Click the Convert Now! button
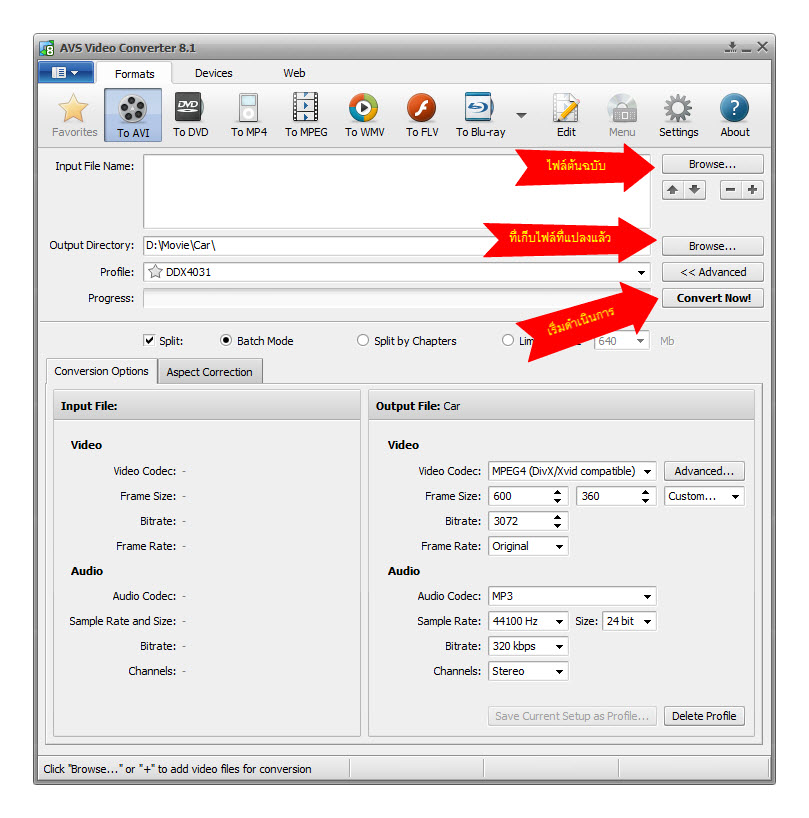809x818 pixels. [713, 298]
